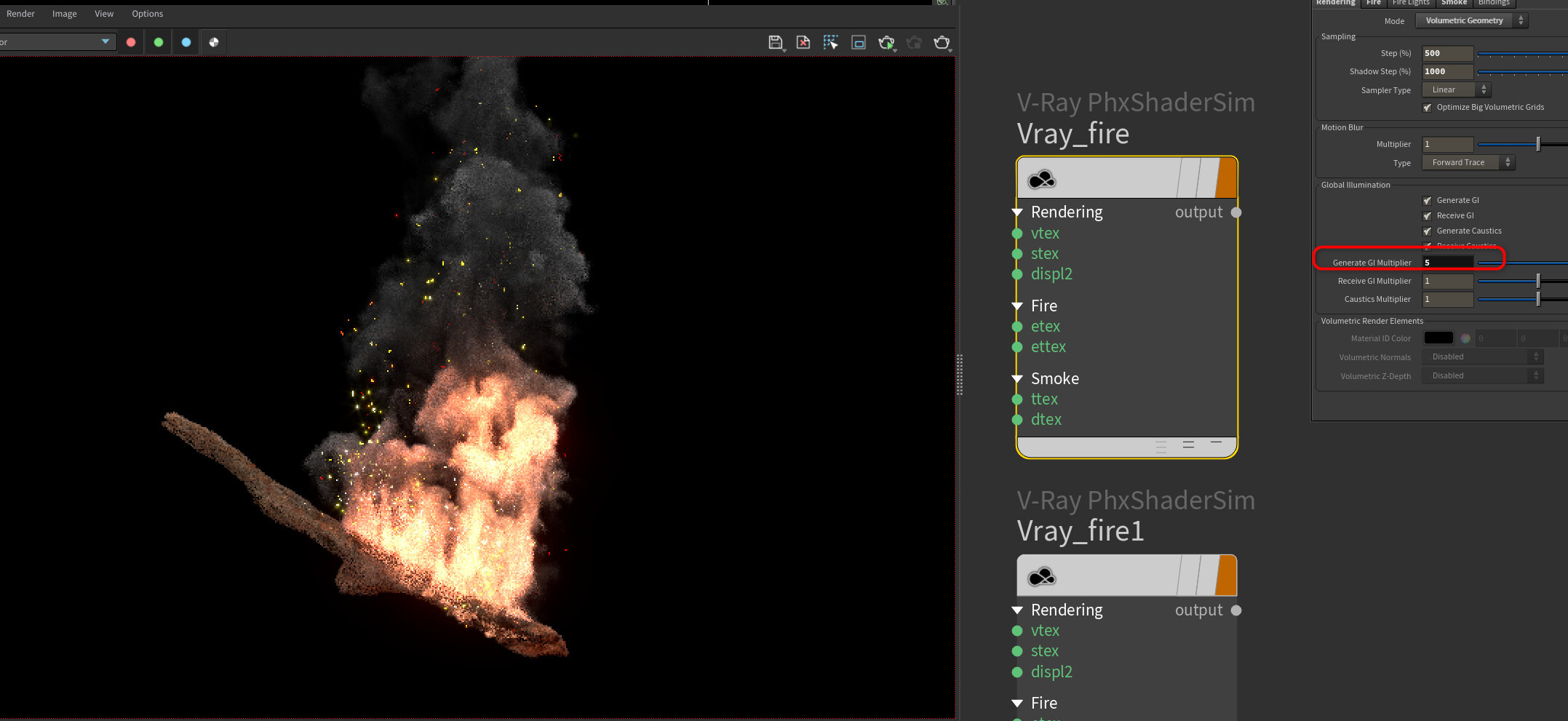The height and width of the screenshot is (721, 1568).
Task: Click the Vray_fire node cloud icon
Action: coord(1042,179)
